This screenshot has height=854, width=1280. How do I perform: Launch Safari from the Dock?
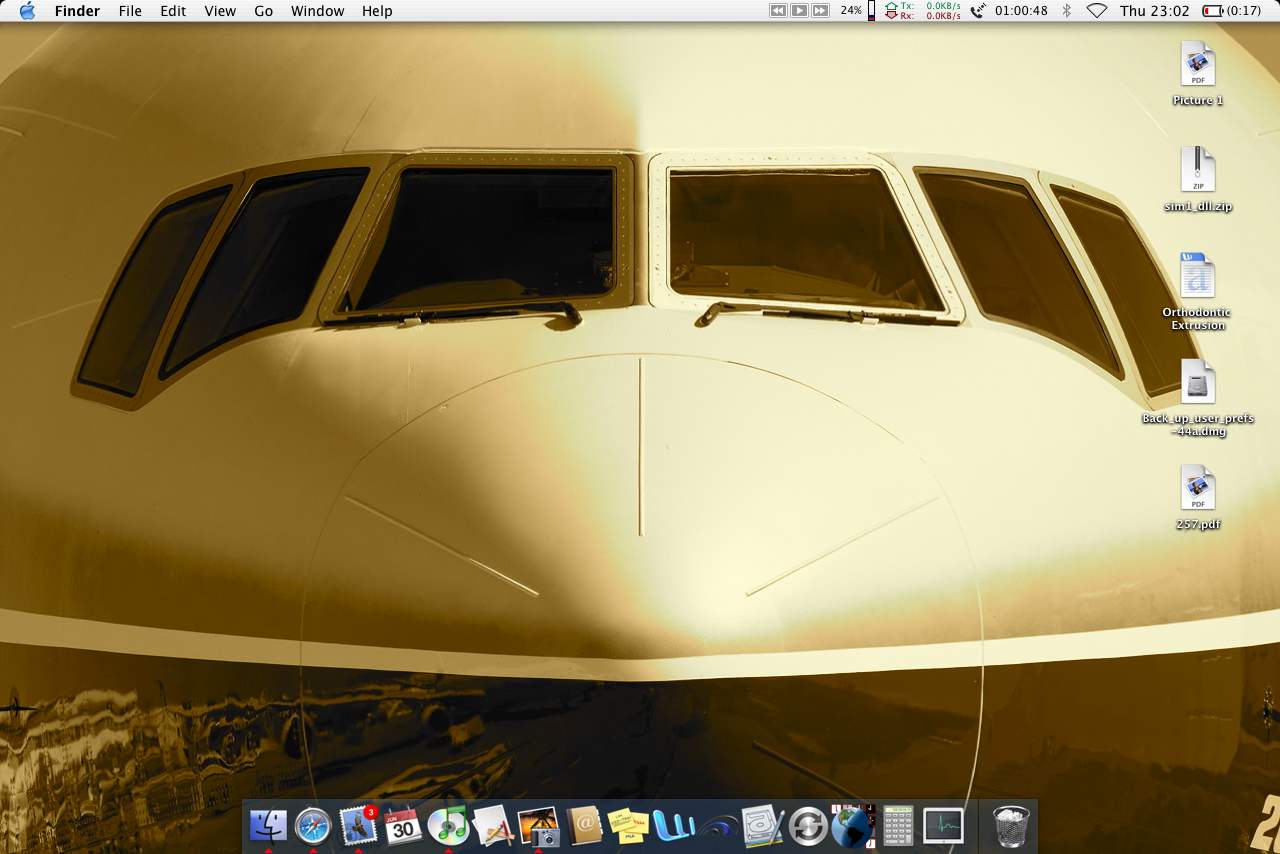pos(313,826)
